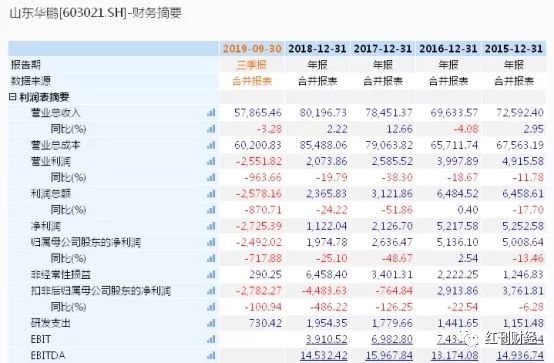This screenshot has height=363, width=554.
Task: Open chart icon for 非经常性损益 row
Action: [211, 275]
